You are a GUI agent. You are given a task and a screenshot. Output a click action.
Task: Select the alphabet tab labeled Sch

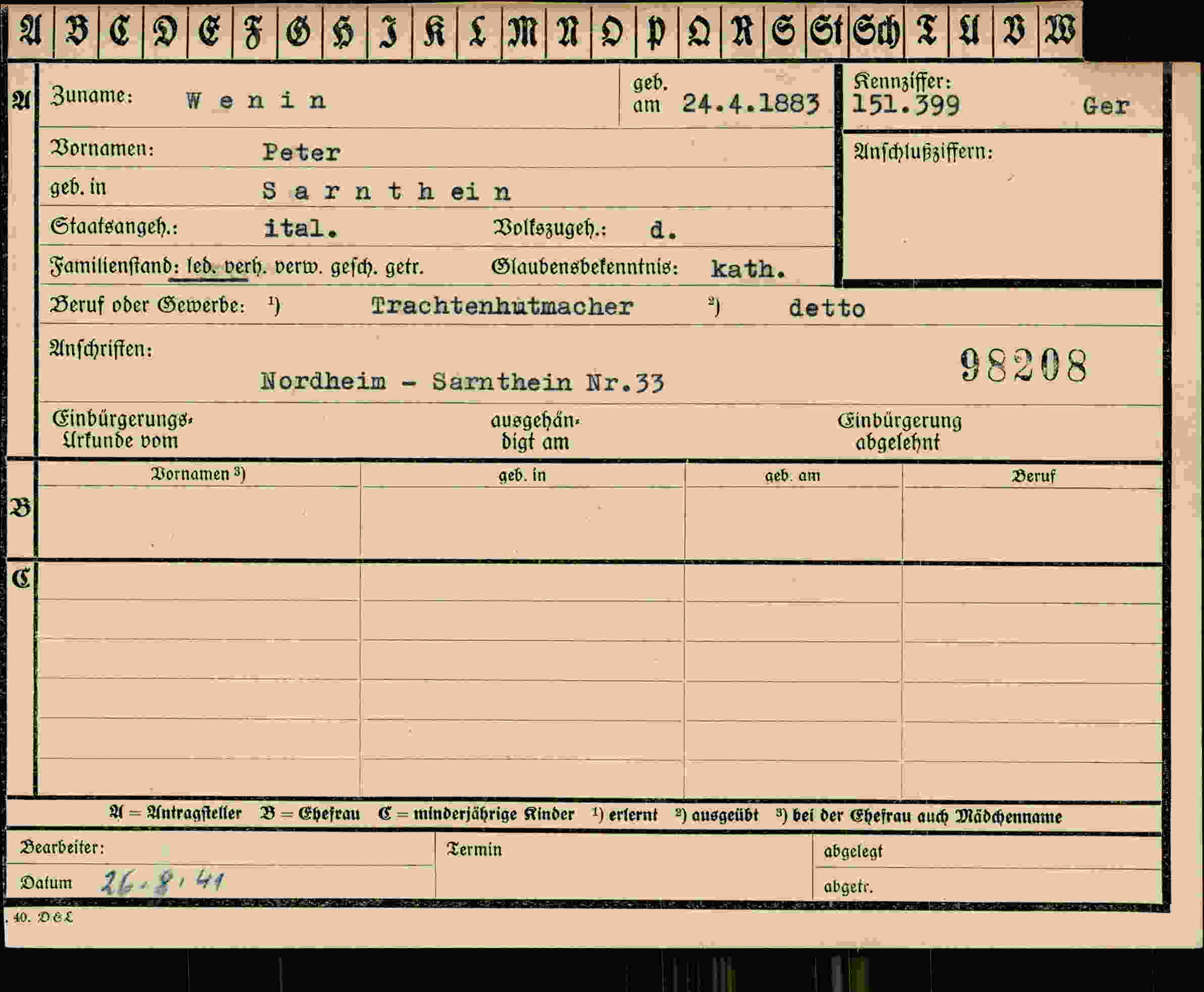[877, 31]
